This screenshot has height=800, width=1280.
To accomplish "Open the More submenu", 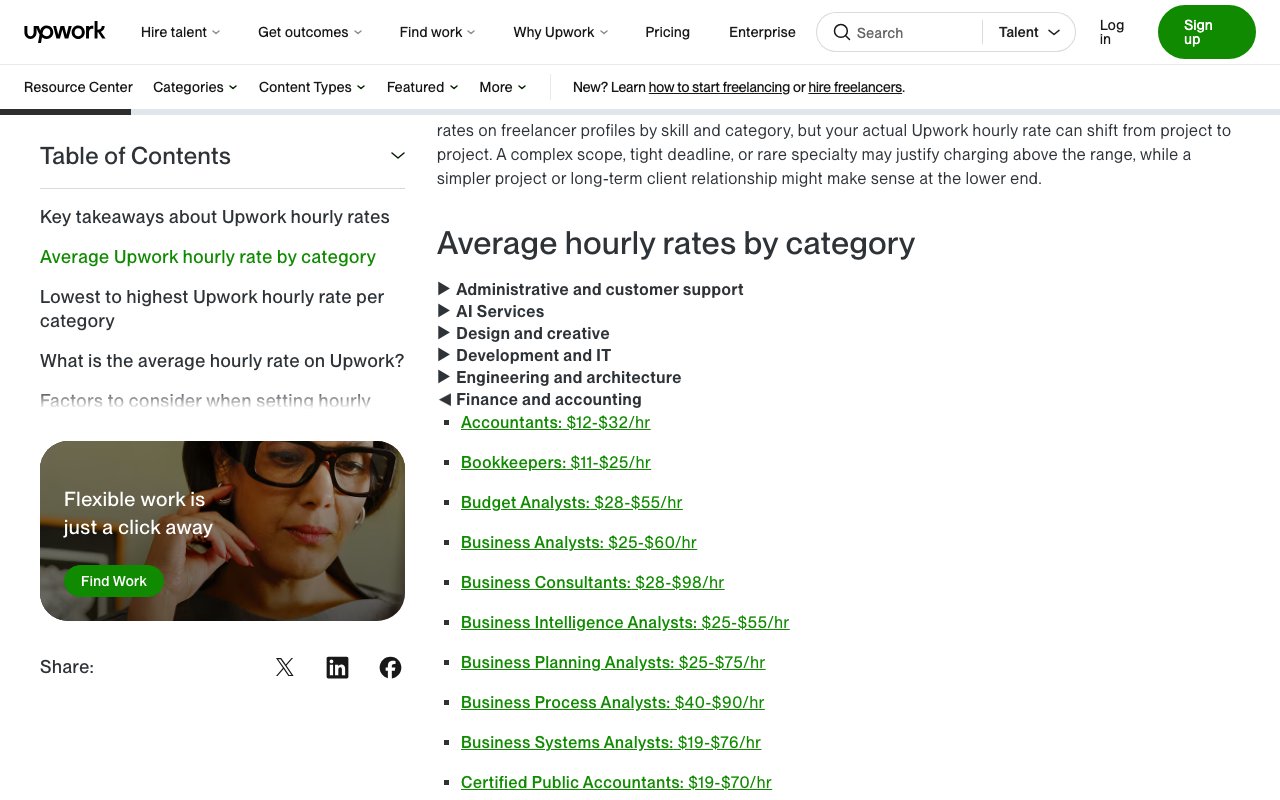I will [x=502, y=87].
